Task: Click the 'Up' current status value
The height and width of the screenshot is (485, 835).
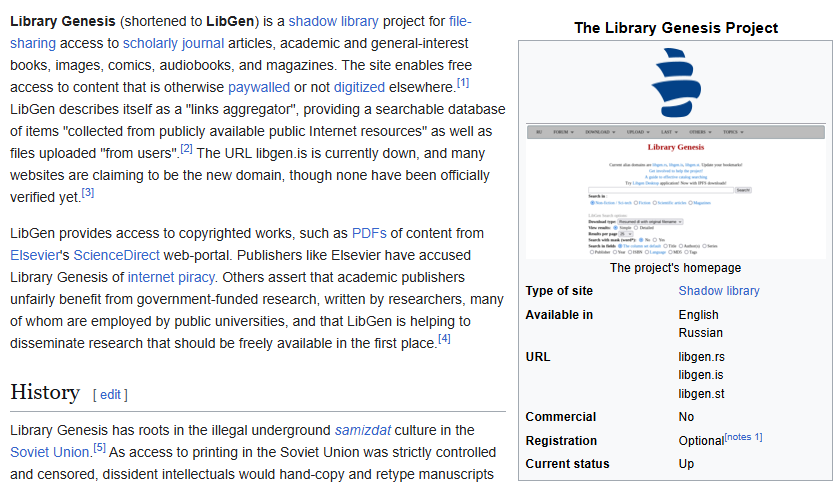Action: [686, 464]
